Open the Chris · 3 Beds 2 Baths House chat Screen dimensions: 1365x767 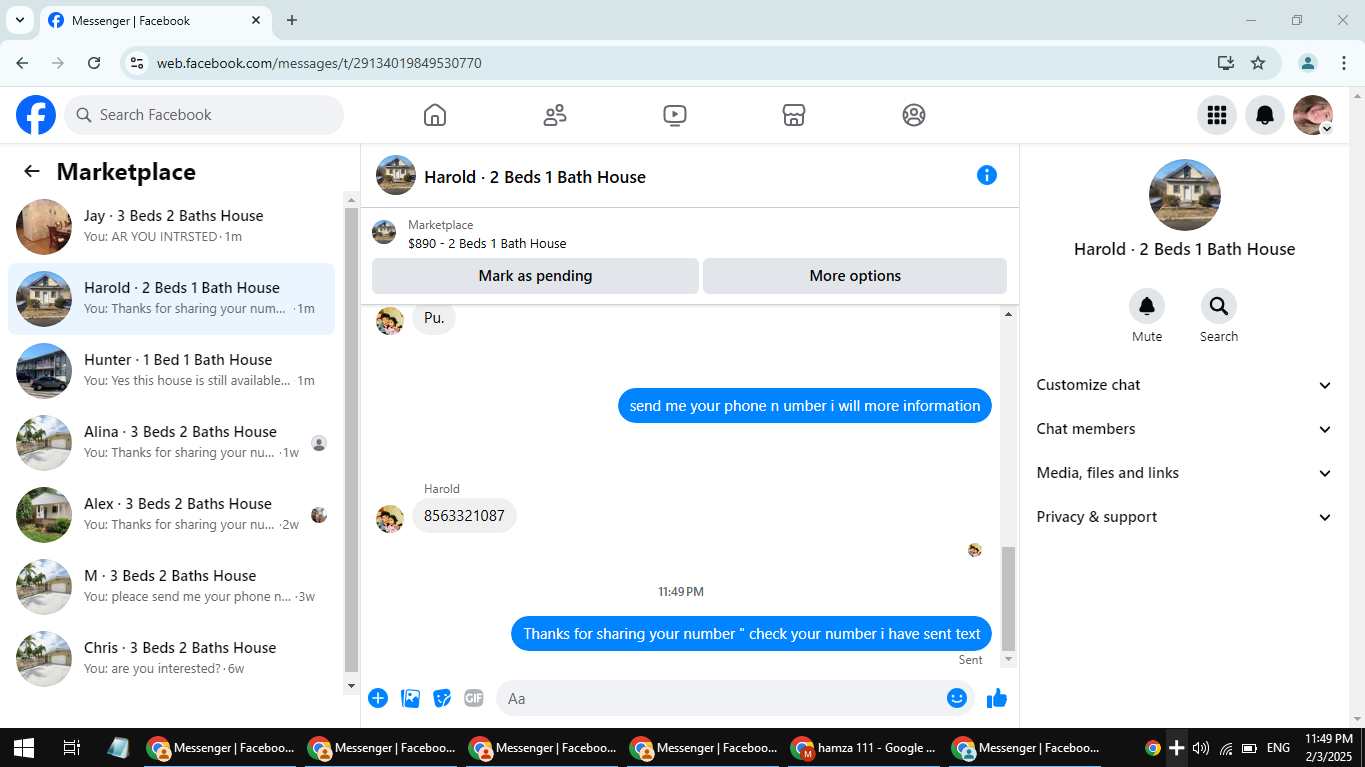click(x=172, y=659)
